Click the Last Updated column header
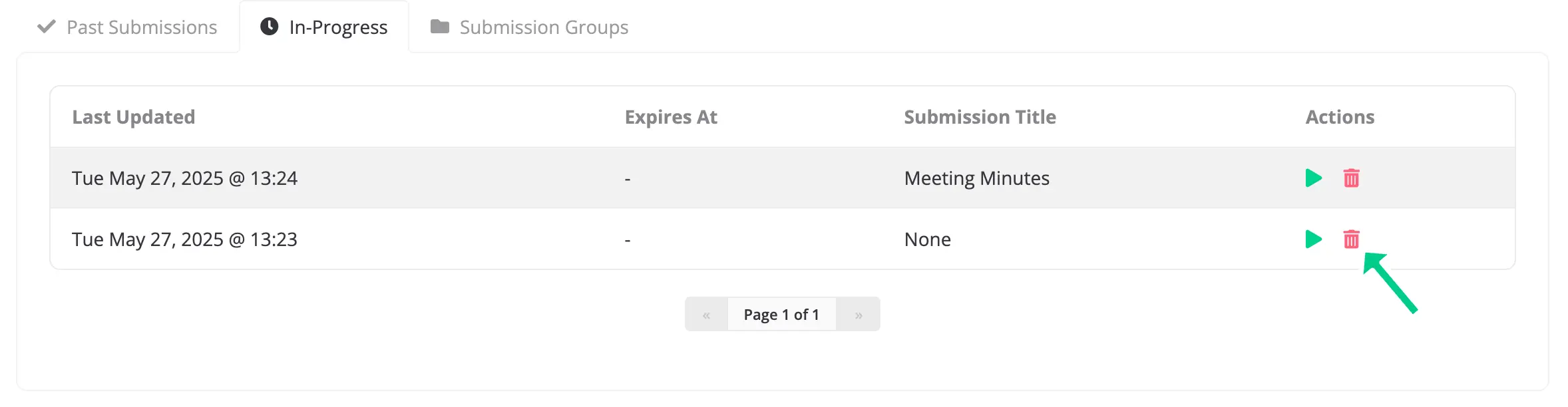 coord(134,117)
